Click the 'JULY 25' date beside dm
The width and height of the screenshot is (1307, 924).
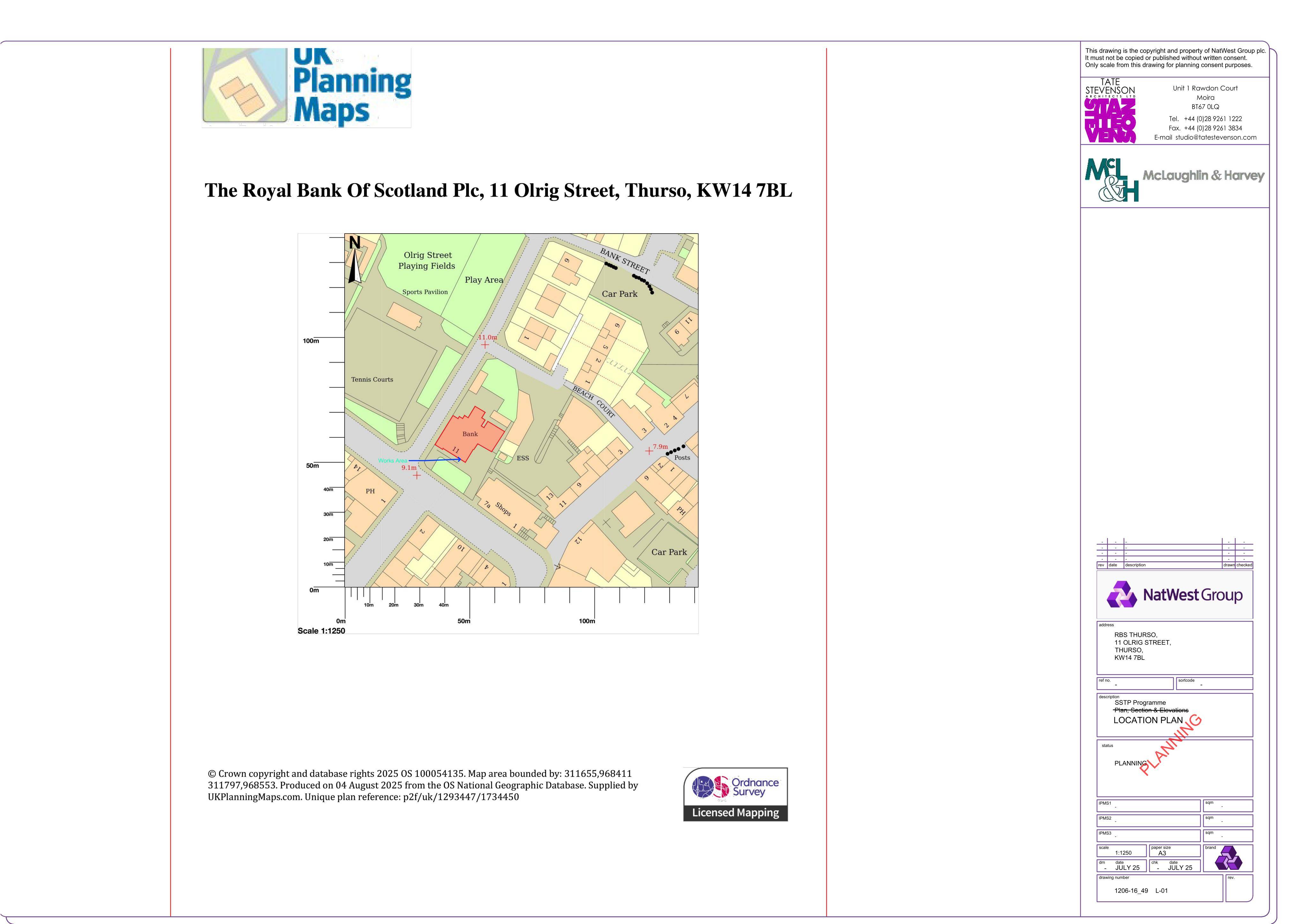[x=1127, y=868]
